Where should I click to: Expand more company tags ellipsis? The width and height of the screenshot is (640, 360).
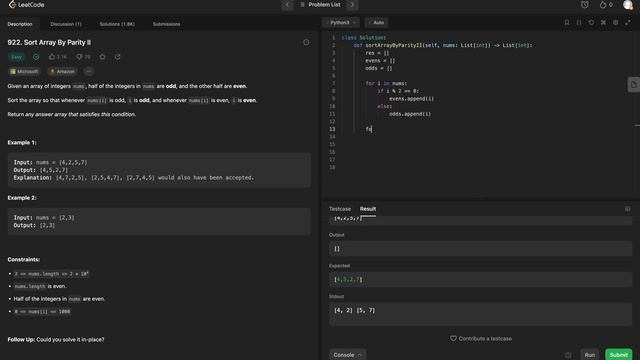(x=89, y=71)
